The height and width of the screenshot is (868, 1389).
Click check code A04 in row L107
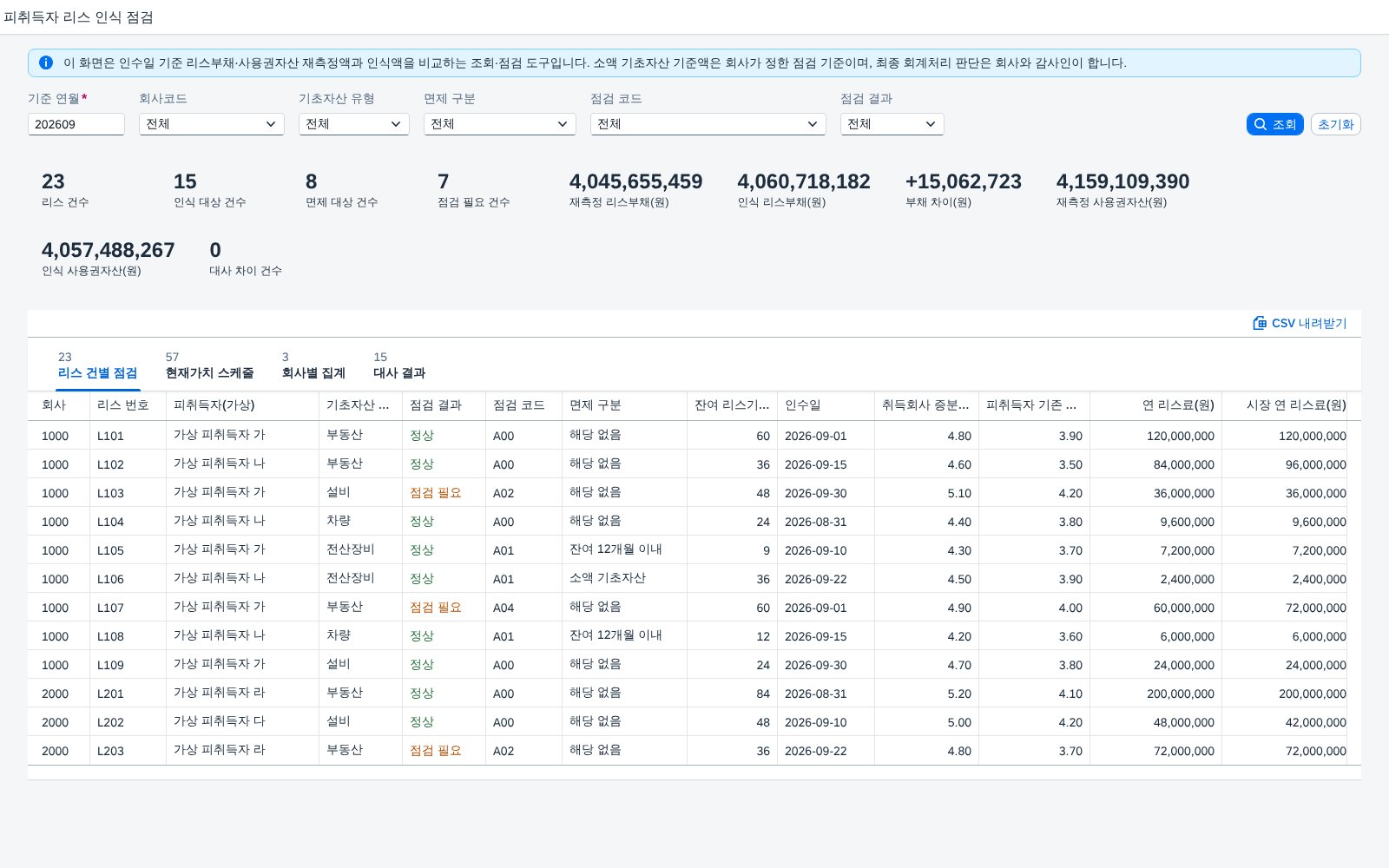click(504, 608)
